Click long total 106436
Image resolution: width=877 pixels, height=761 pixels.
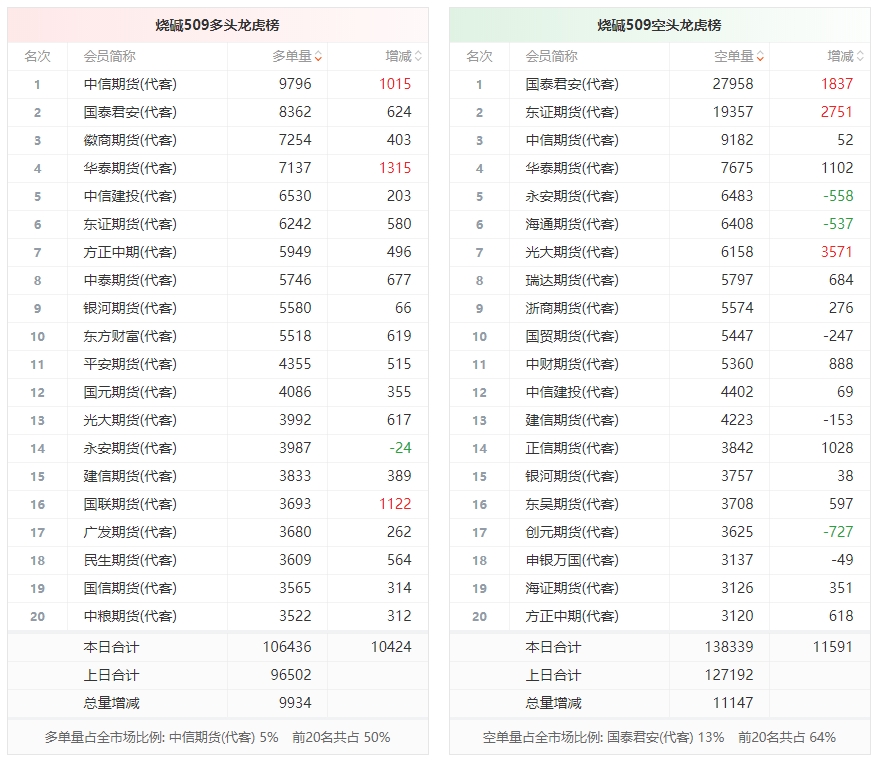click(287, 647)
